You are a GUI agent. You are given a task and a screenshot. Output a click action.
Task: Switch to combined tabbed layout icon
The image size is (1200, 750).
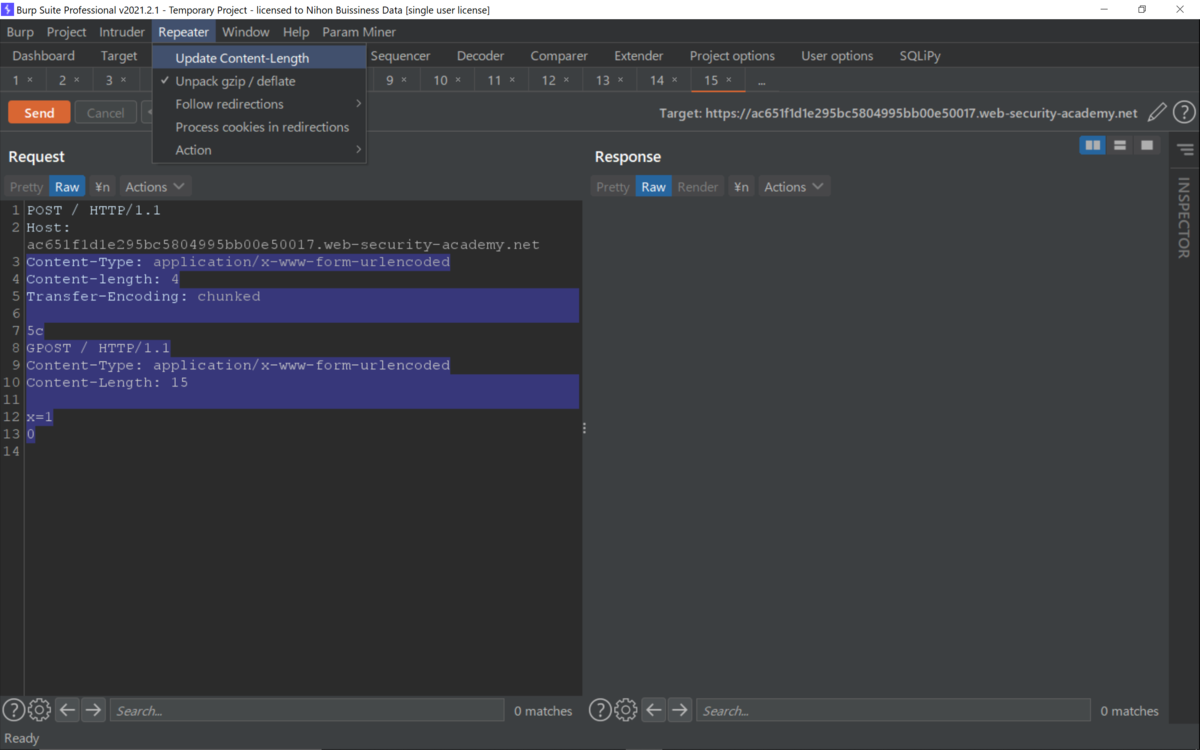pos(1147,146)
